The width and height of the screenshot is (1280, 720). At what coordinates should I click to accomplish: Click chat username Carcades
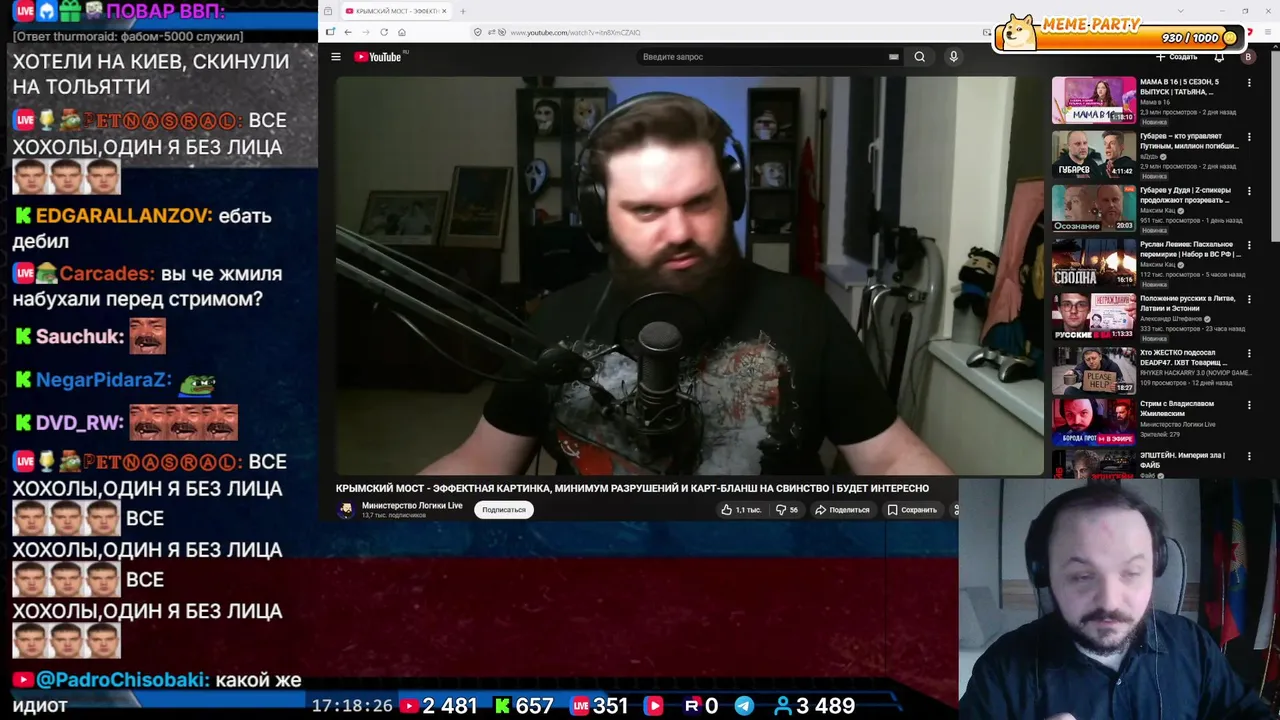pyautogui.click(x=107, y=274)
